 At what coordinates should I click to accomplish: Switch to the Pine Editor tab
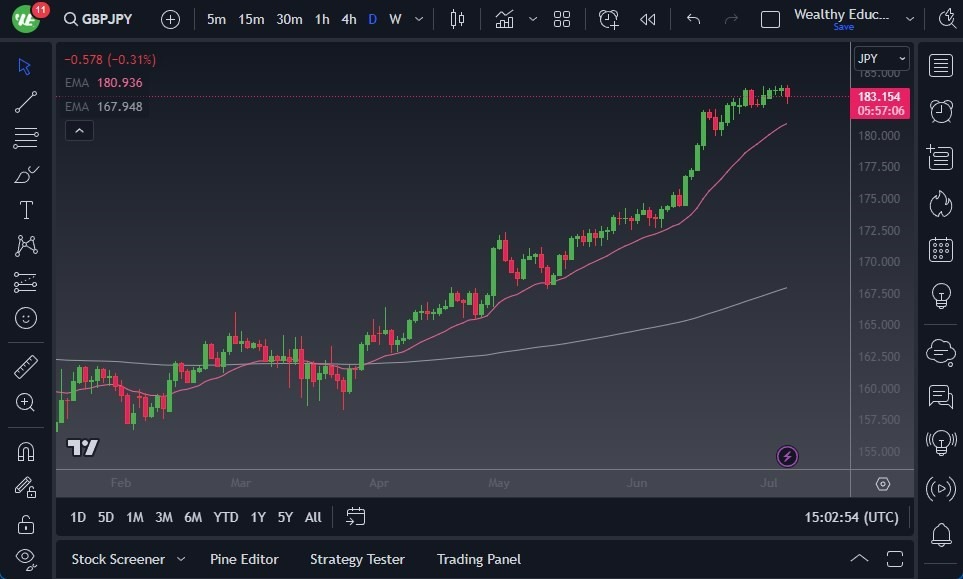coord(244,559)
